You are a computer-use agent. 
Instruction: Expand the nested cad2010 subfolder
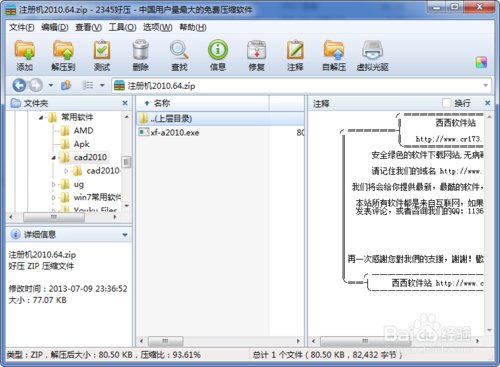coord(66,171)
